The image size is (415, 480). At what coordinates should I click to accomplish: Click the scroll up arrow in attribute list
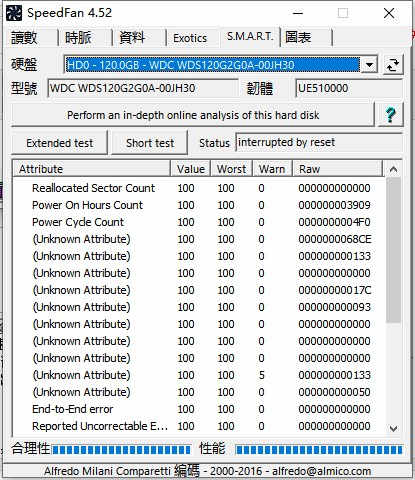click(393, 169)
